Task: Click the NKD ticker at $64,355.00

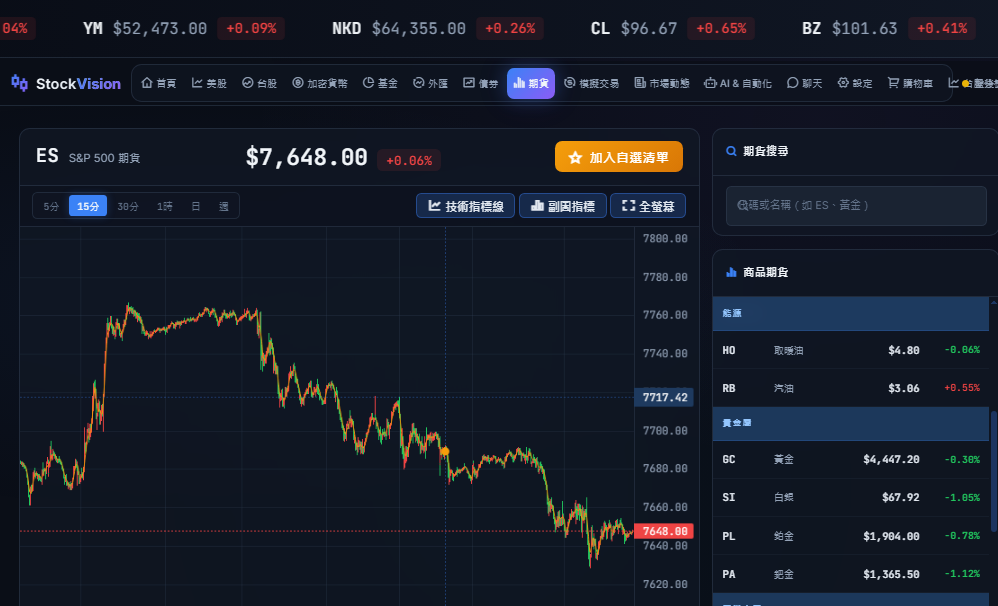Action: pos(437,29)
